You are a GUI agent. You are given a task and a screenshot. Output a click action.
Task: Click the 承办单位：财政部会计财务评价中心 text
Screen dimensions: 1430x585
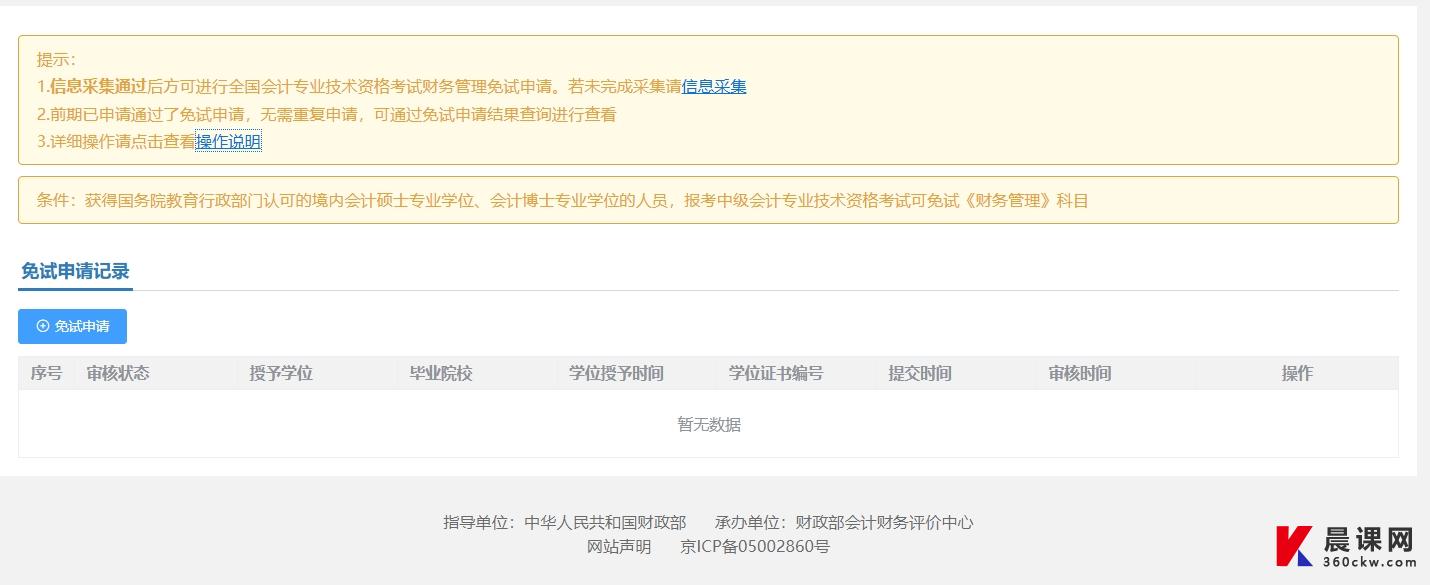coord(844,522)
